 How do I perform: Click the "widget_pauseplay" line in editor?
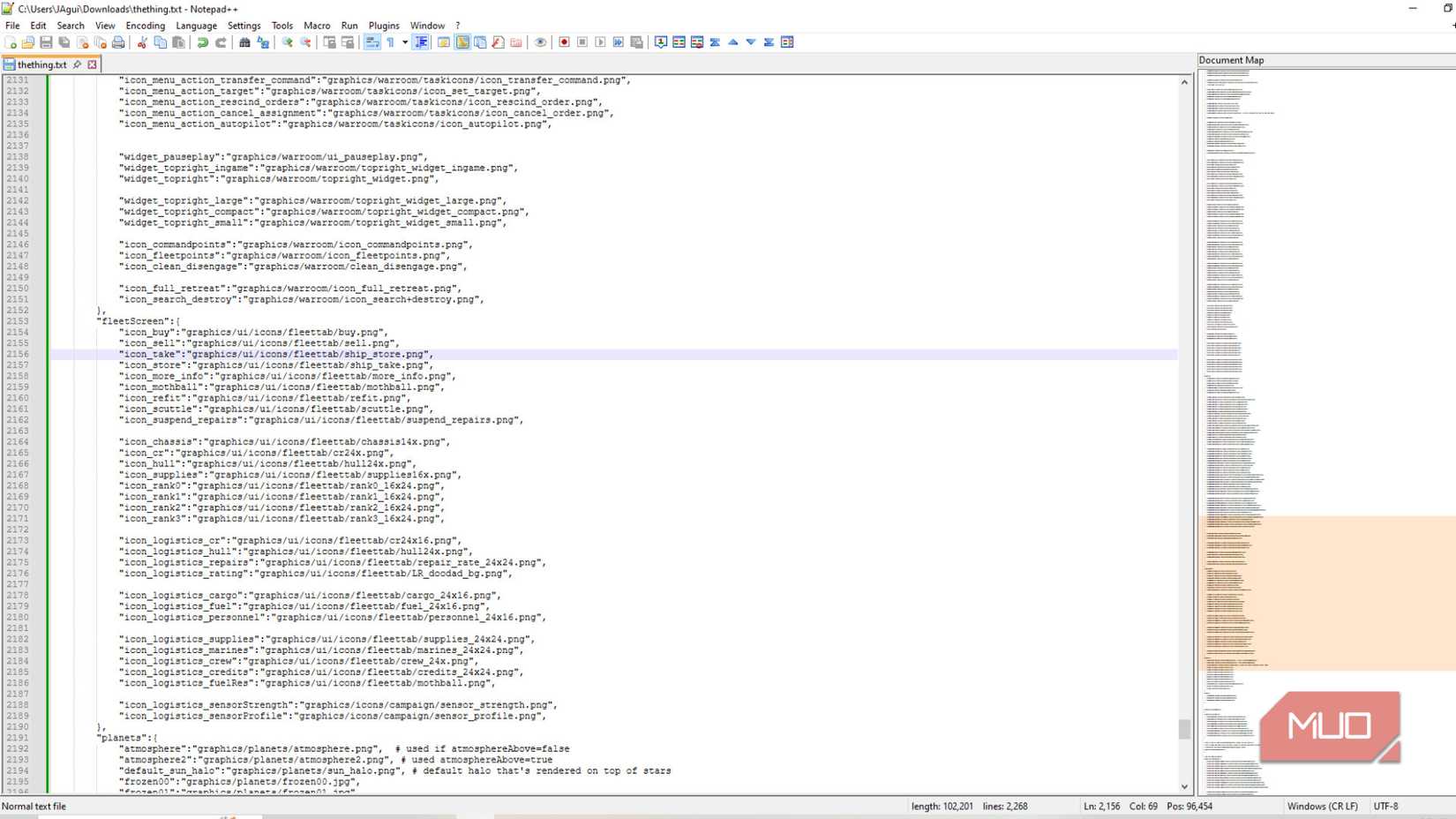274,157
